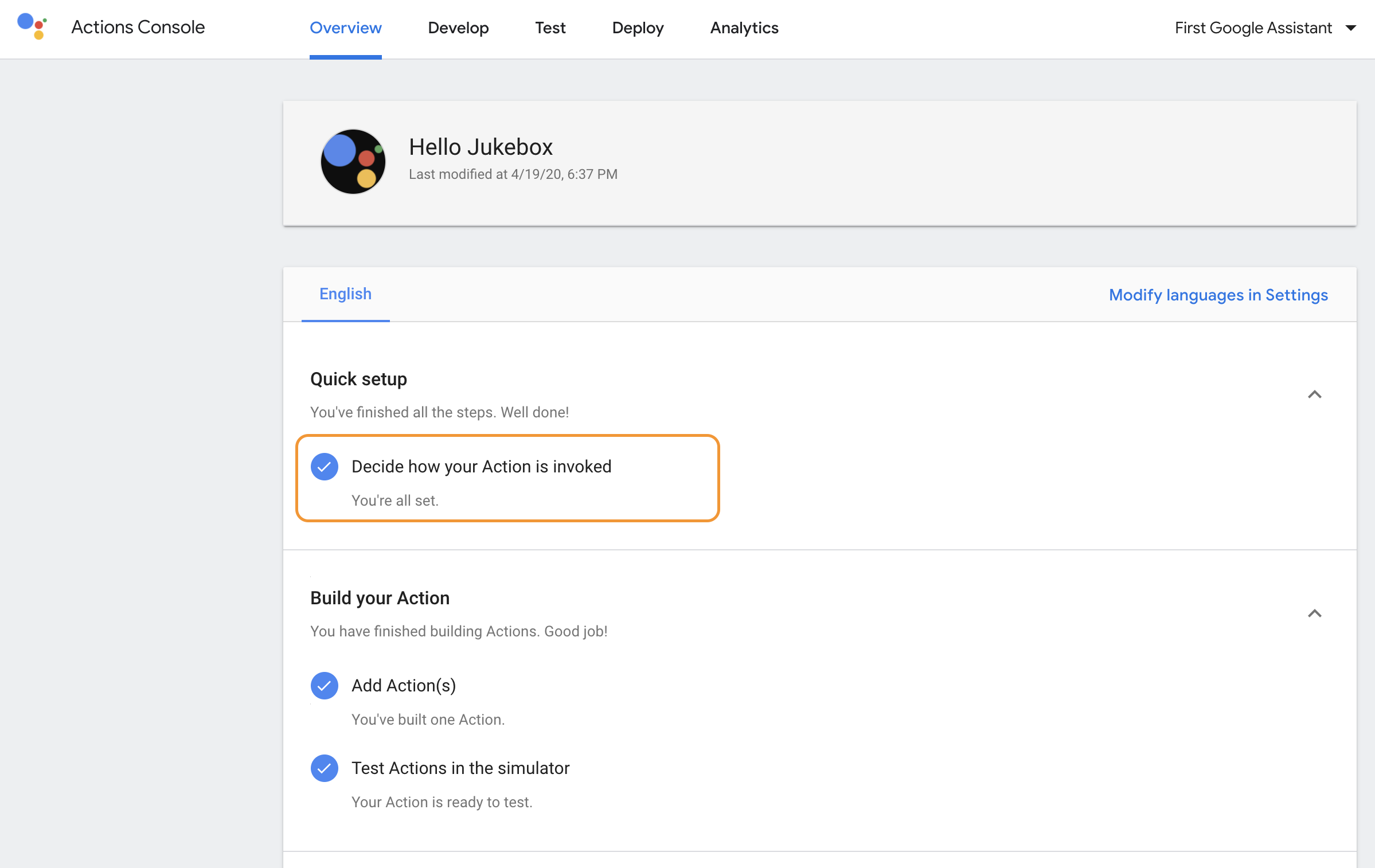Image resolution: width=1375 pixels, height=868 pixels.
Task: Collapse the Build your Action section
Action: [x=1314, y=613]
